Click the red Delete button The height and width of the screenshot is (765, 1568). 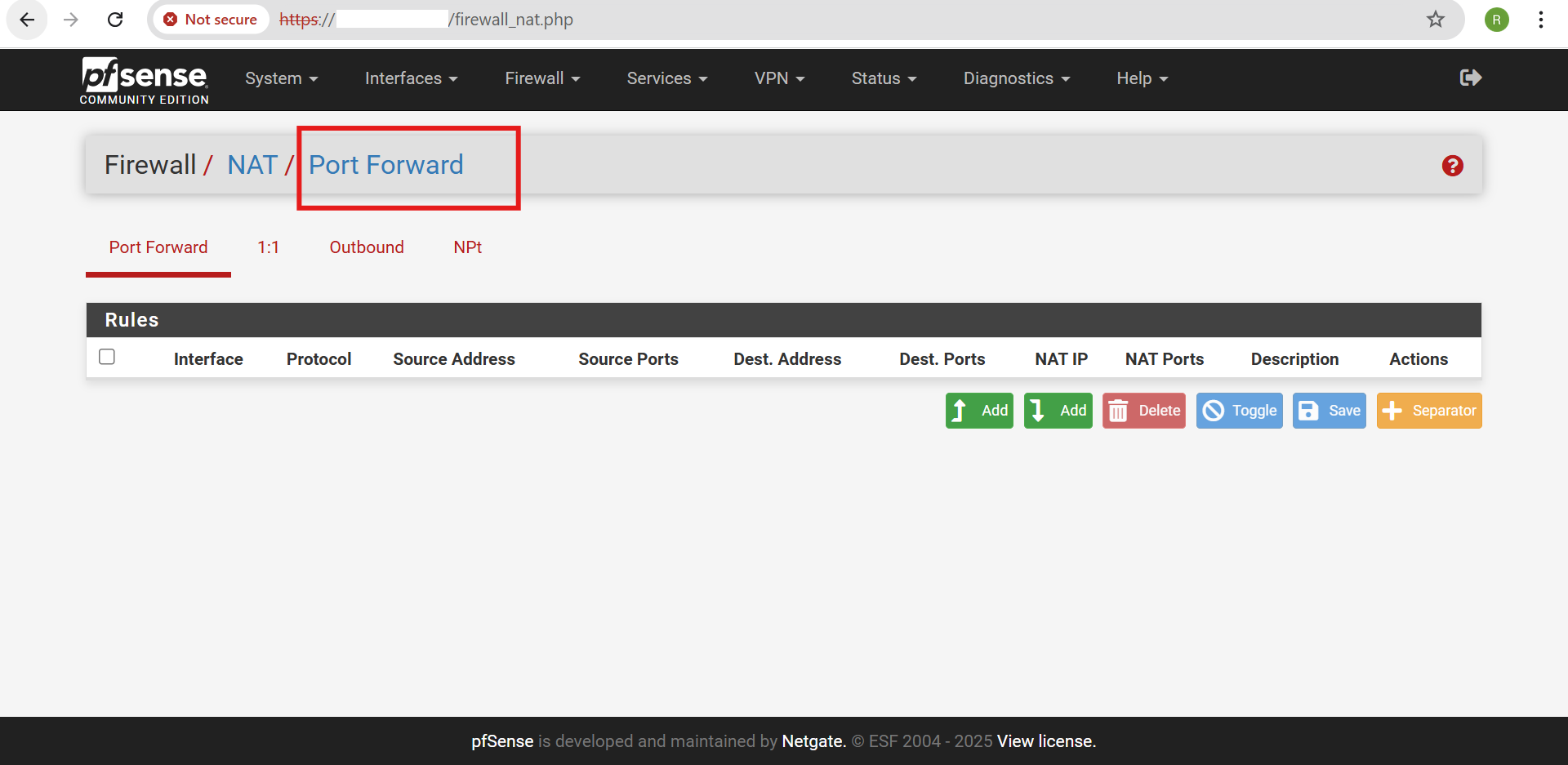click(x=1143, y=411)
